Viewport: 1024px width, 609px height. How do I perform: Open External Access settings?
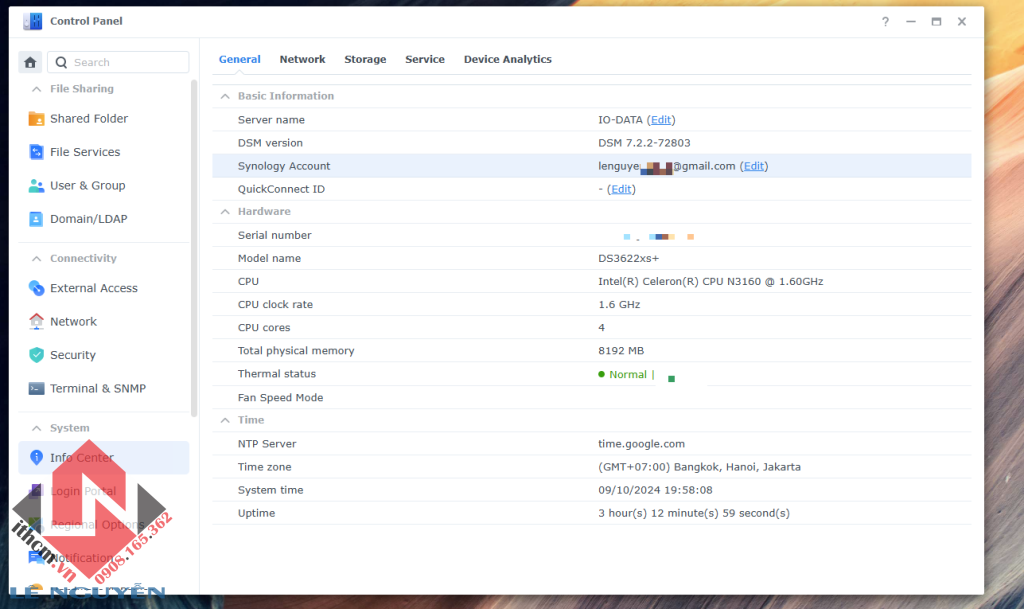94,288
